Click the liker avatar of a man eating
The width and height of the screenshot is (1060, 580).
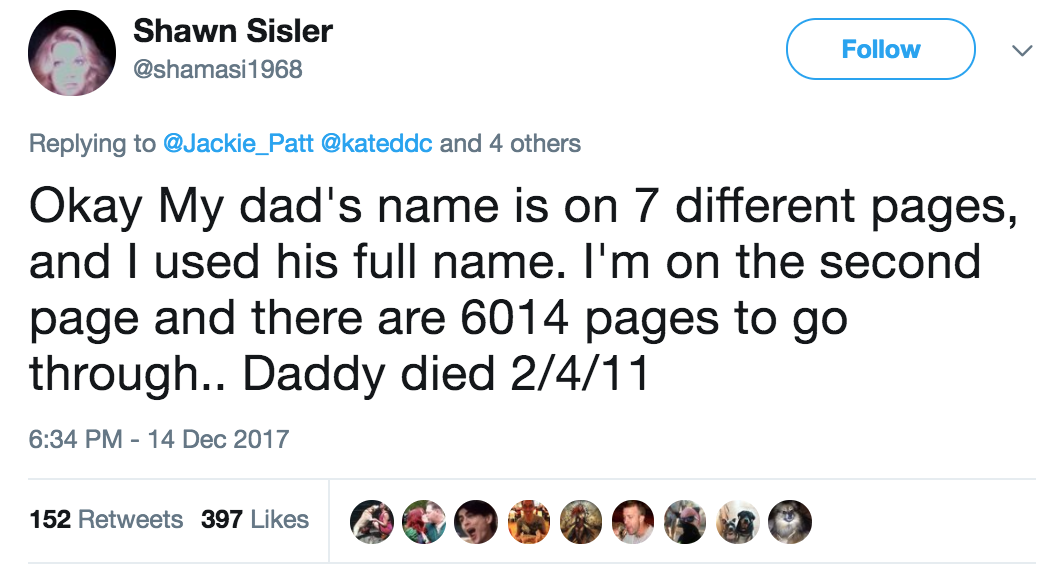pos(633,520)
